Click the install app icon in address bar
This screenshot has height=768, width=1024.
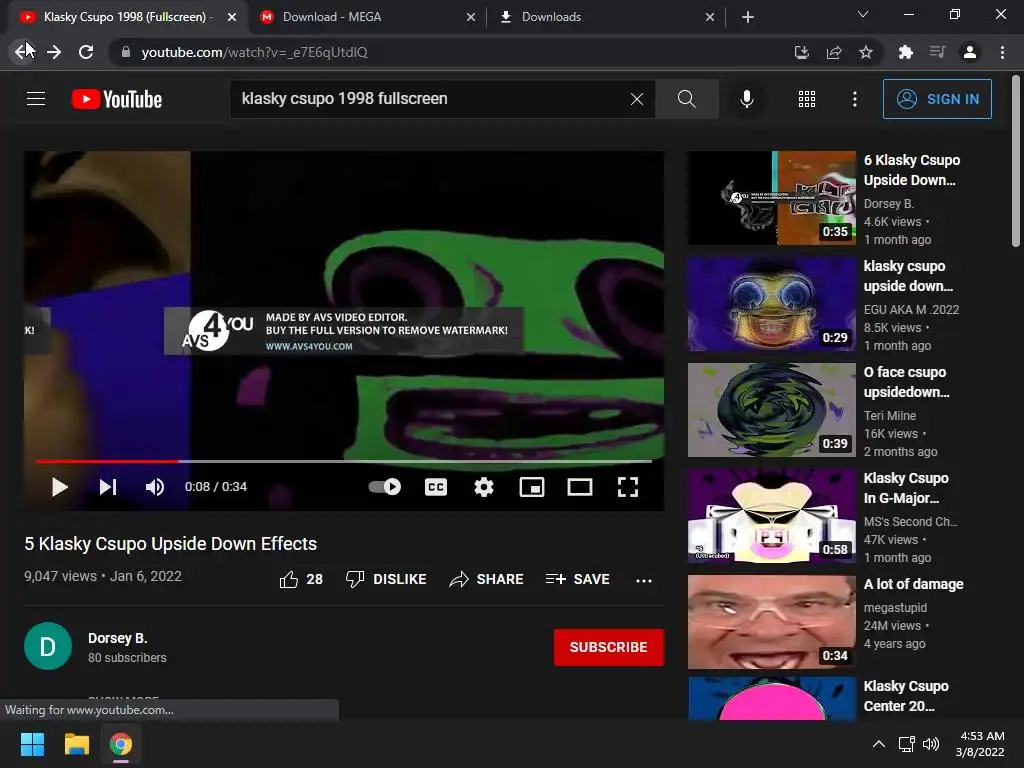point(801,52)
